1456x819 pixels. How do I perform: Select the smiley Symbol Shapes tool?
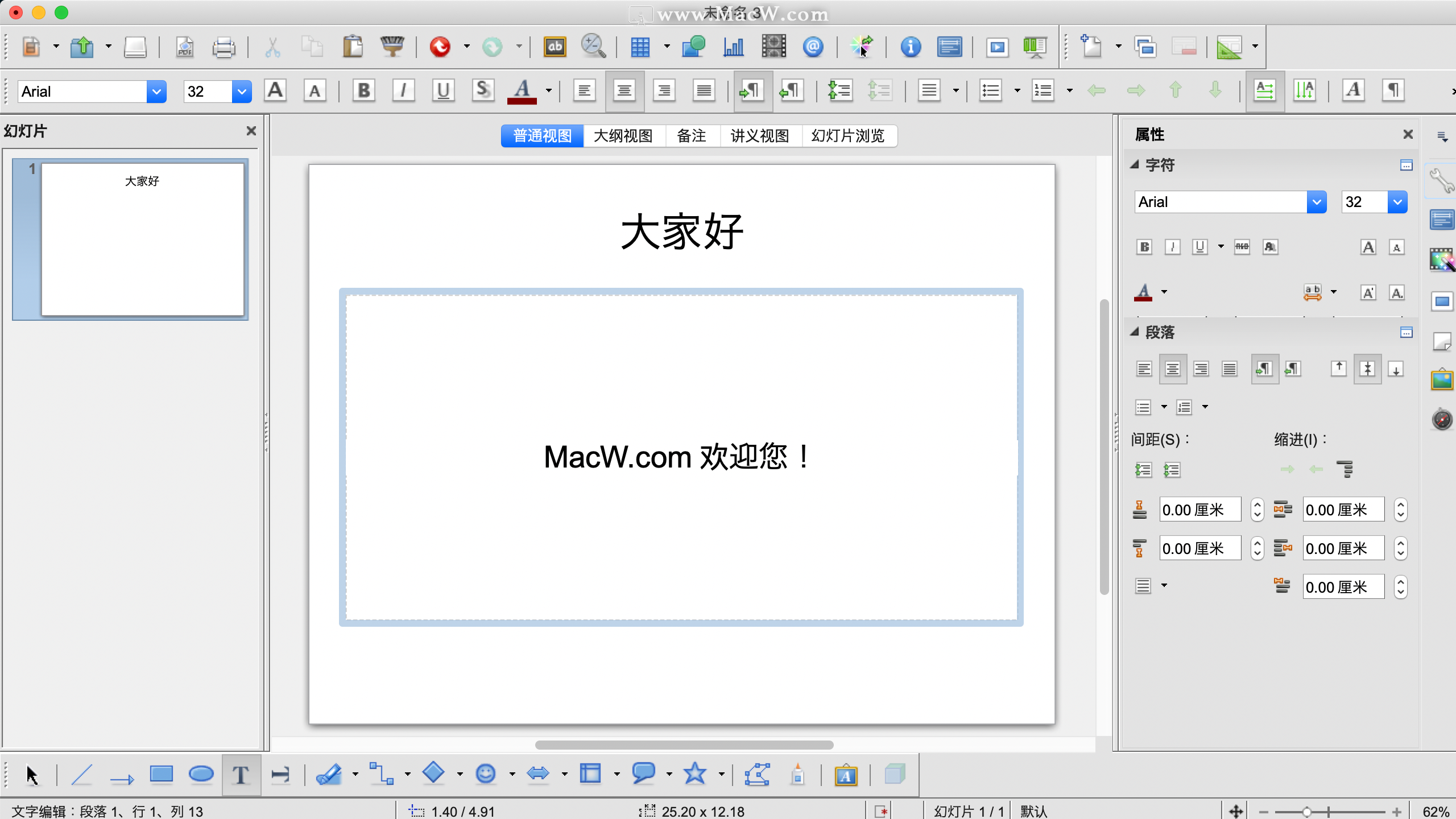(485, 774)
